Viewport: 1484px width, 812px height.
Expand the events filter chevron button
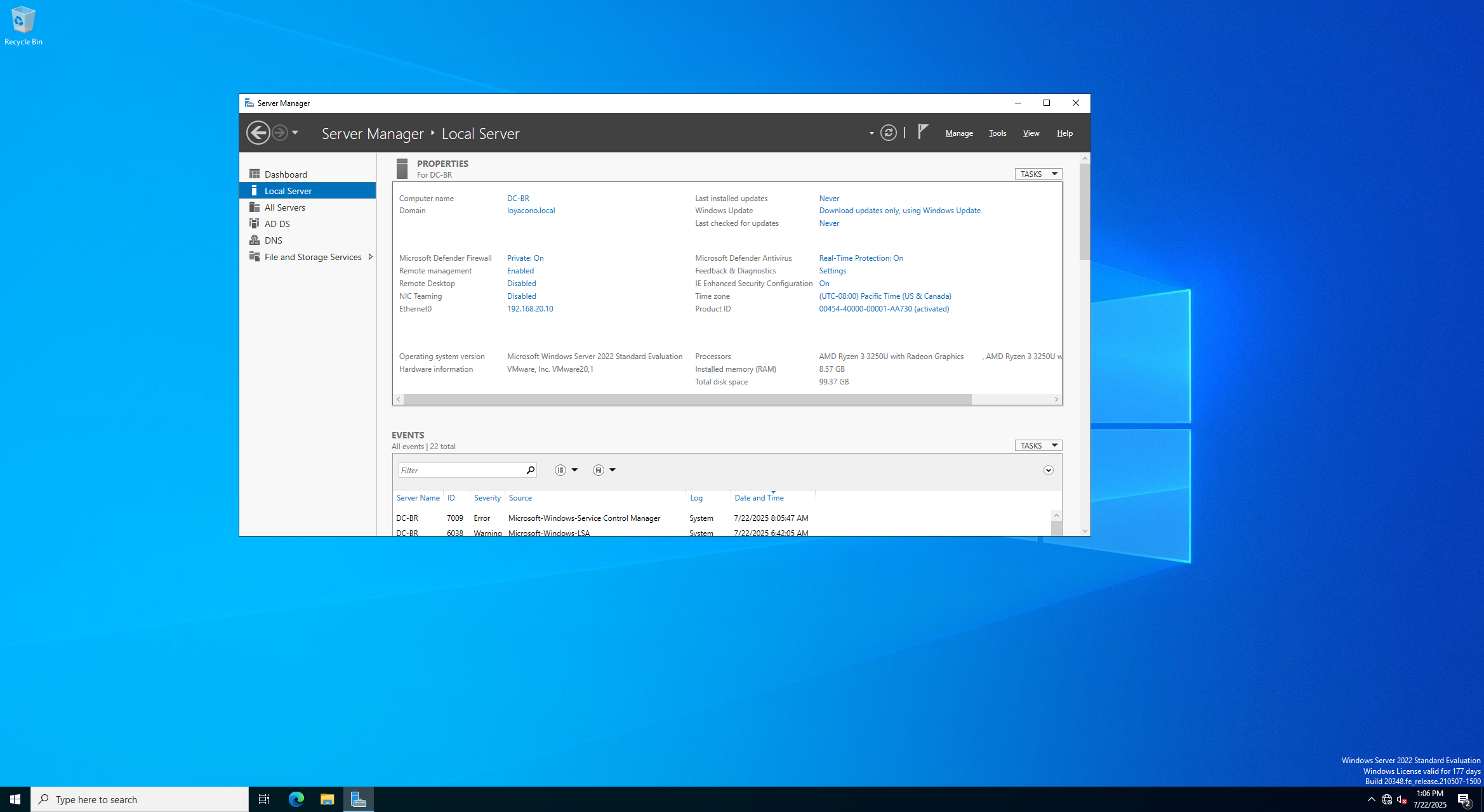pos(1048,470)
